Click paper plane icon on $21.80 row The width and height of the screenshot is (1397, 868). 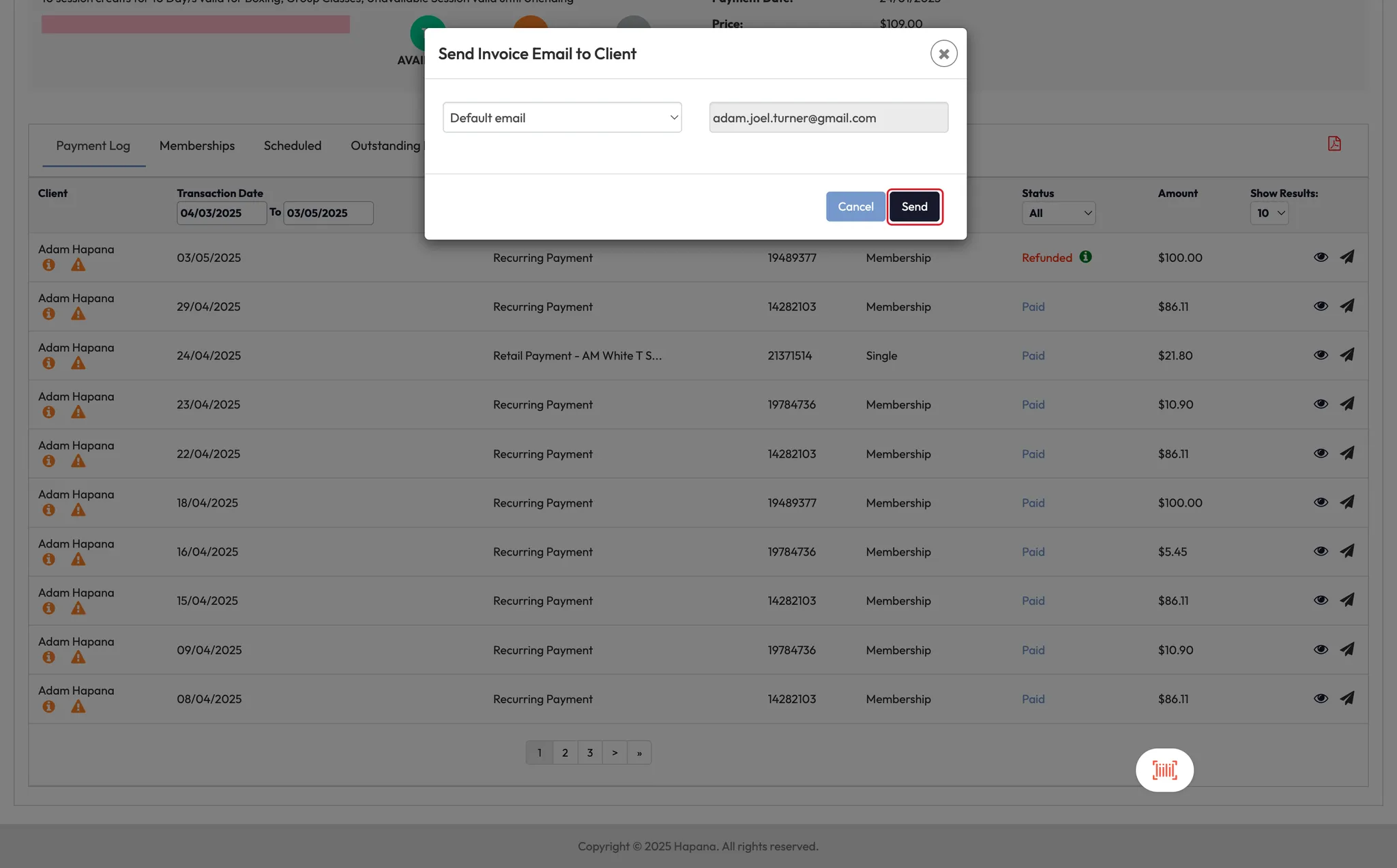pyautogui.click(x=1347, y=355)
